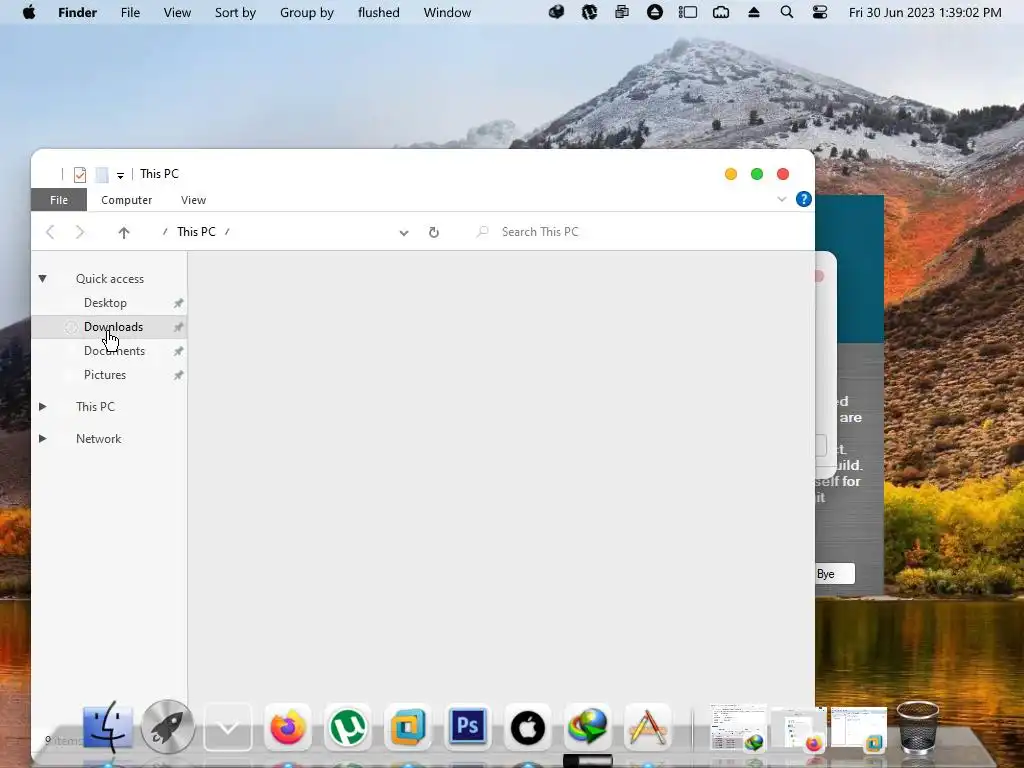1024x768 pixels.
Task: Click the chevron-down box in dock
Action: click(228, 727)
